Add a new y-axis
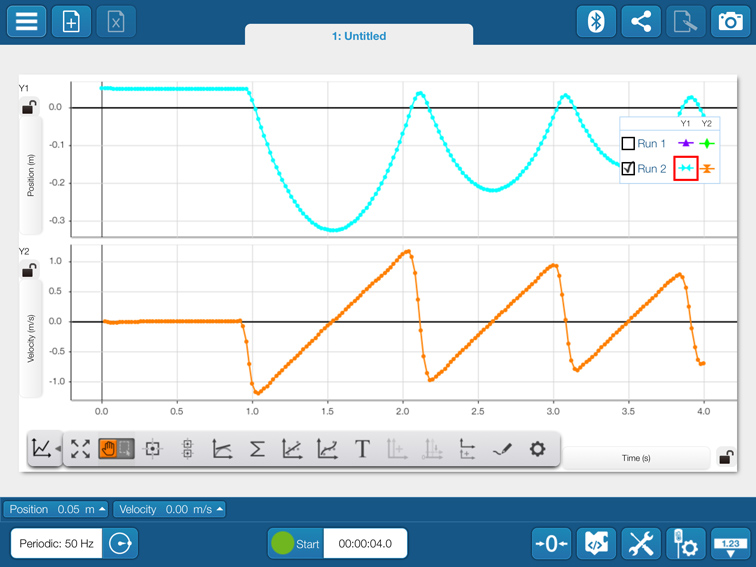Image resolution: width=756 pixels, height=567 pixels. coord(397,449)
